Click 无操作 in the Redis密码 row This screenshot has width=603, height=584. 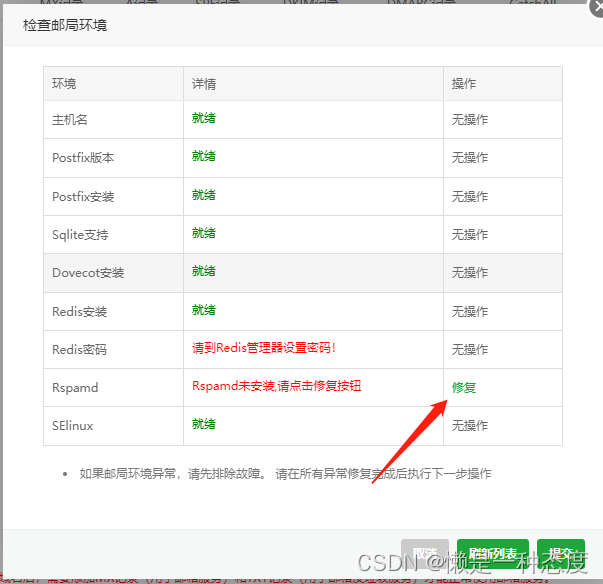click(x=470, y=349)
